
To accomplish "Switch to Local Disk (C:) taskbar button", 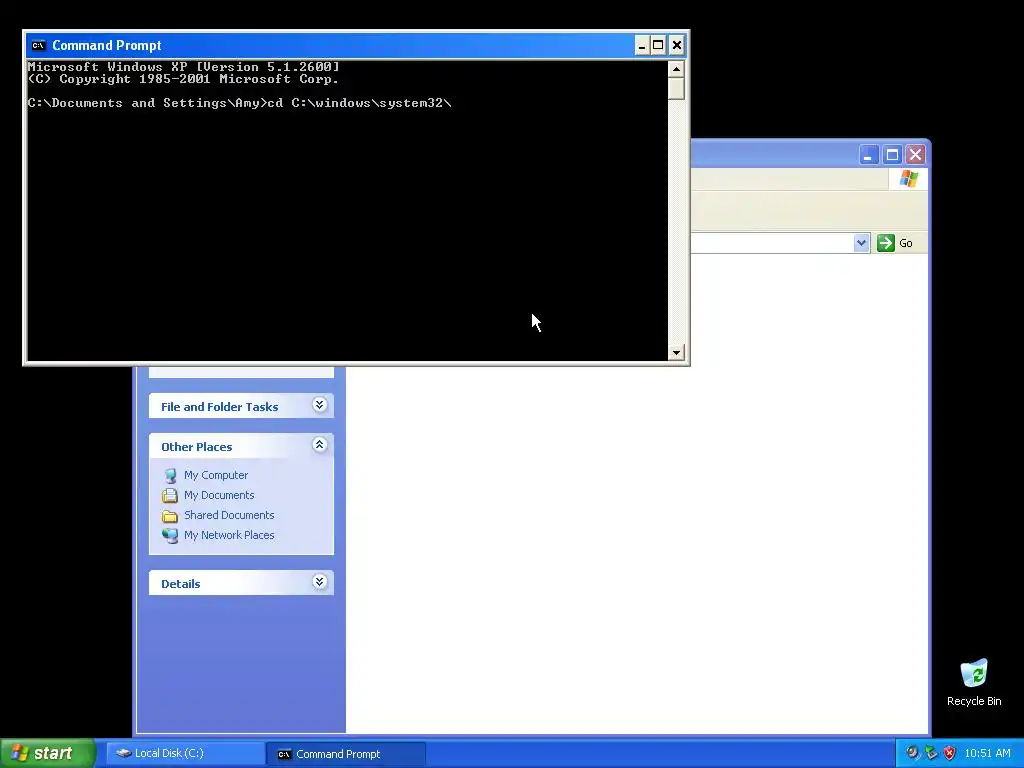I will coord(185,753).
